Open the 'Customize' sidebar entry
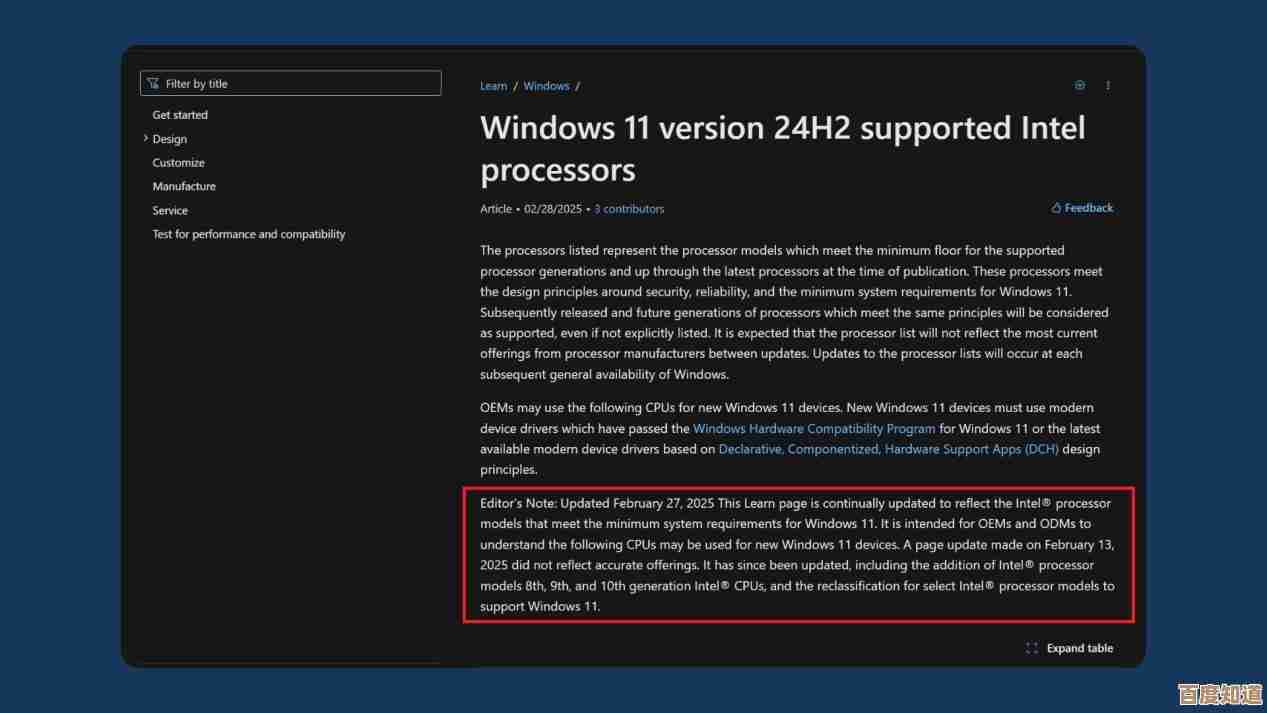This screenshot has height=713, width=1267. point(178,162)
